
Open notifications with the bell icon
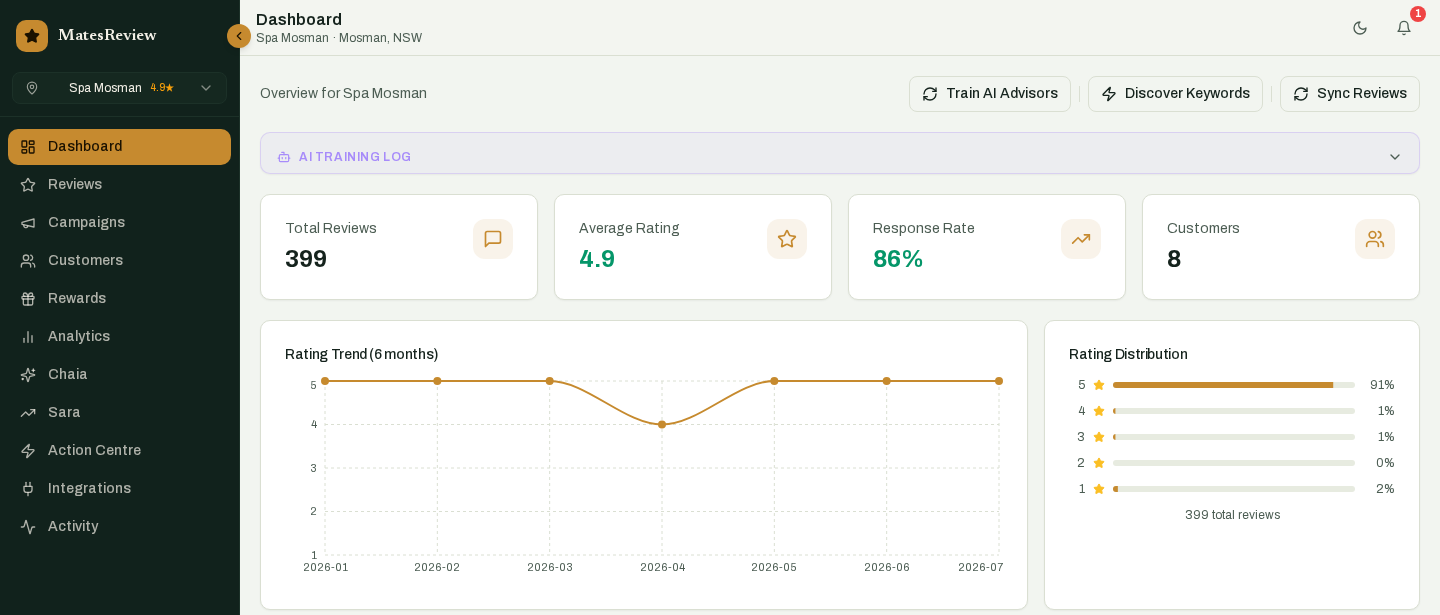click(x=1404, y=28)
